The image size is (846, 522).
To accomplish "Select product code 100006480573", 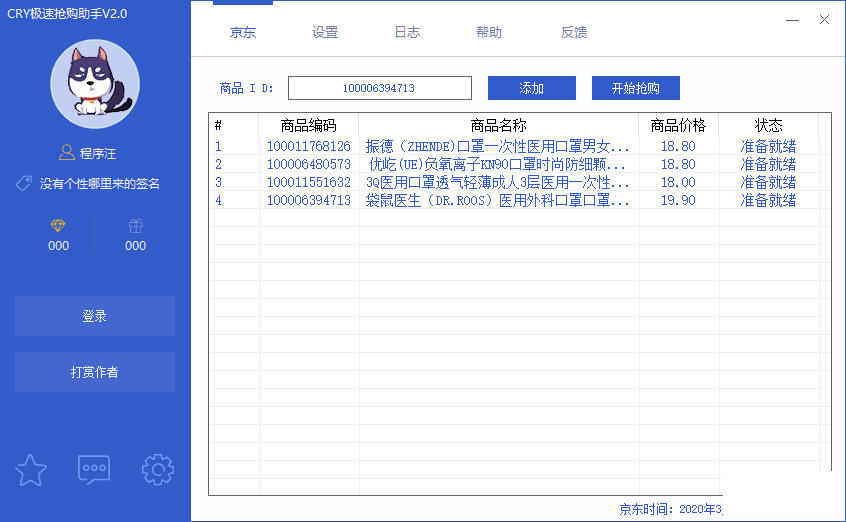I will (x=309, y=164).
